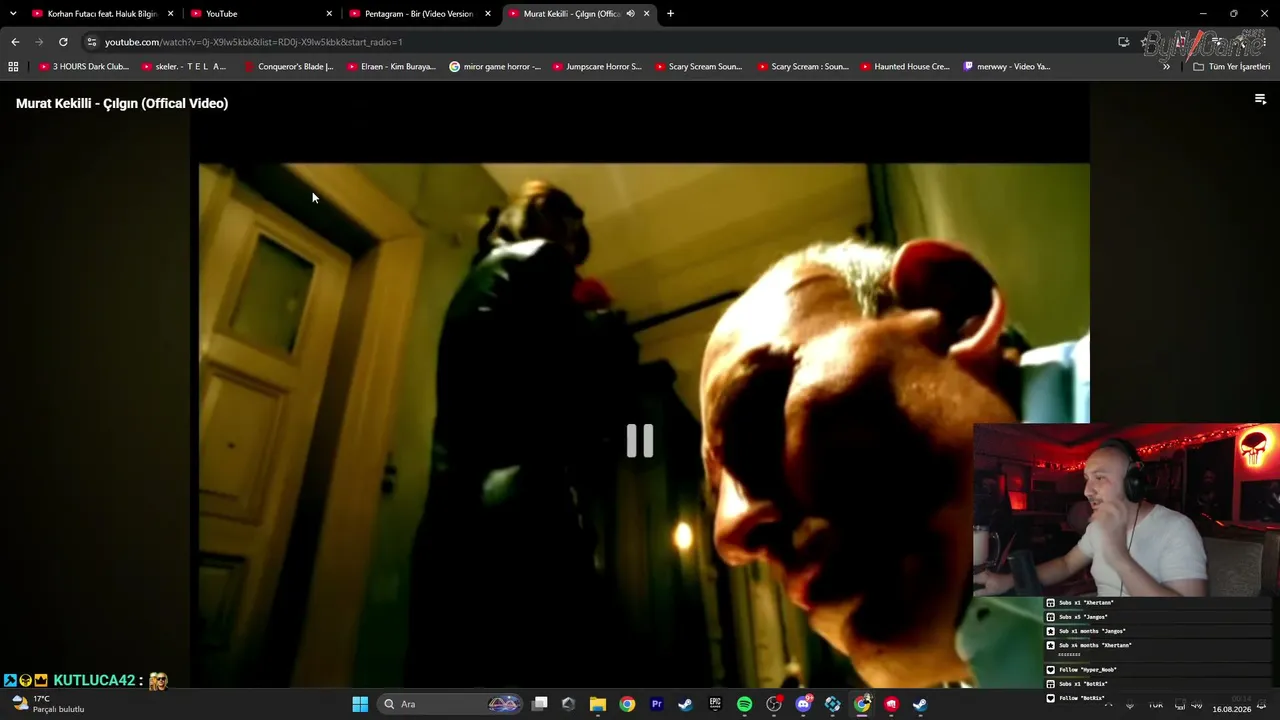1280x720 pixels.
Task: Switch to the YouTube tab
Action: point(262,14)
